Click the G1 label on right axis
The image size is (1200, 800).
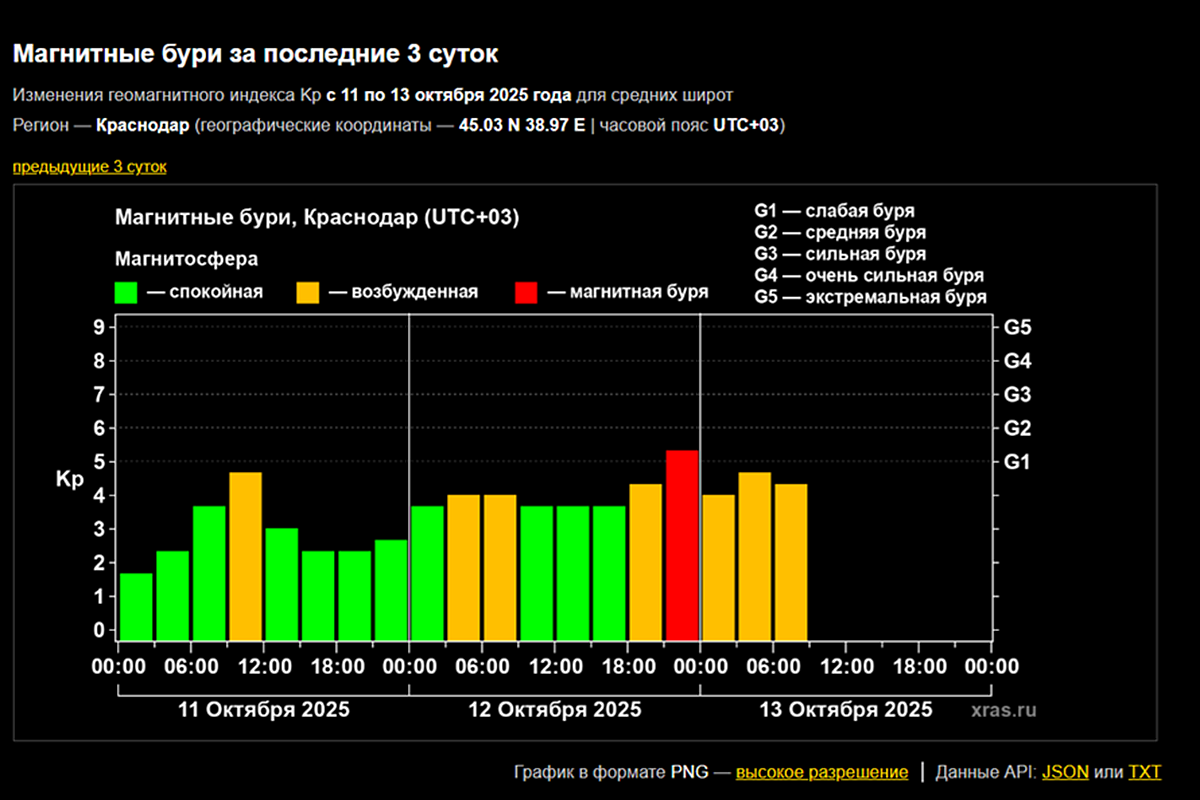point(1017,462)
